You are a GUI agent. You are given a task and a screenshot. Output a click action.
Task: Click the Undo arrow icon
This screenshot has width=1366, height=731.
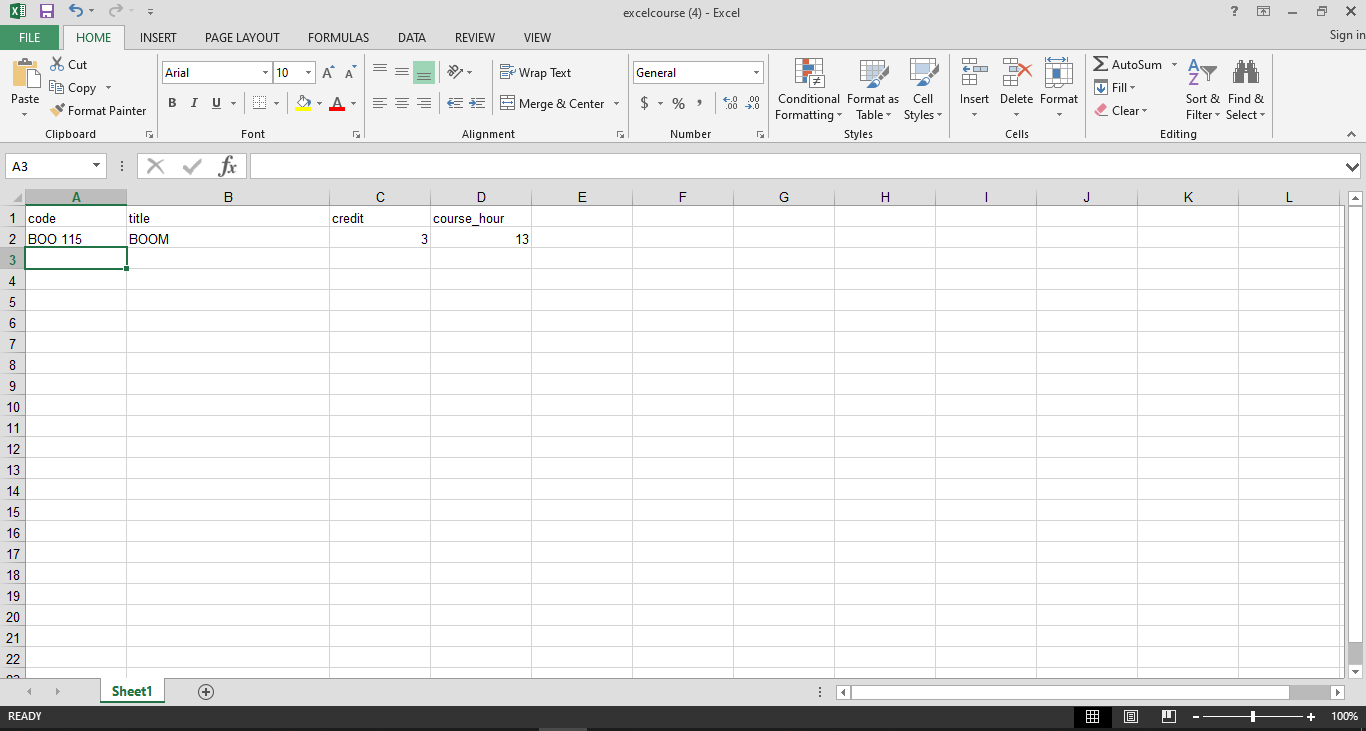click(76, 11)
